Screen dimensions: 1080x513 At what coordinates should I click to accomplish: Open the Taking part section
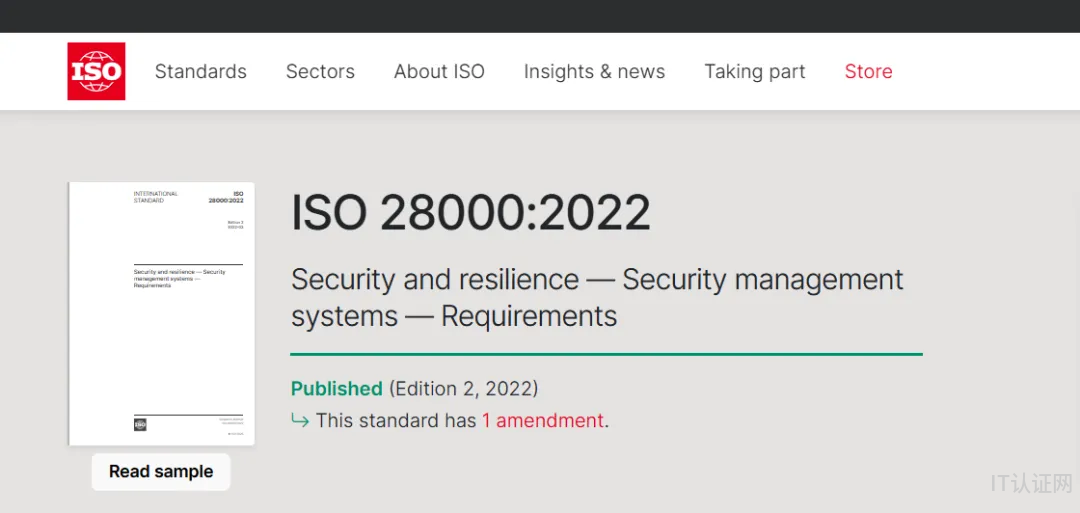coord(754,71)
